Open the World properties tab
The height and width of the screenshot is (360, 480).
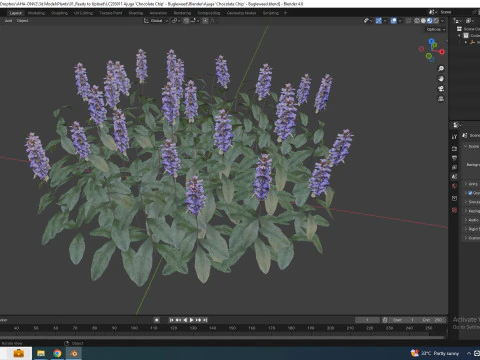pos(454,186)
